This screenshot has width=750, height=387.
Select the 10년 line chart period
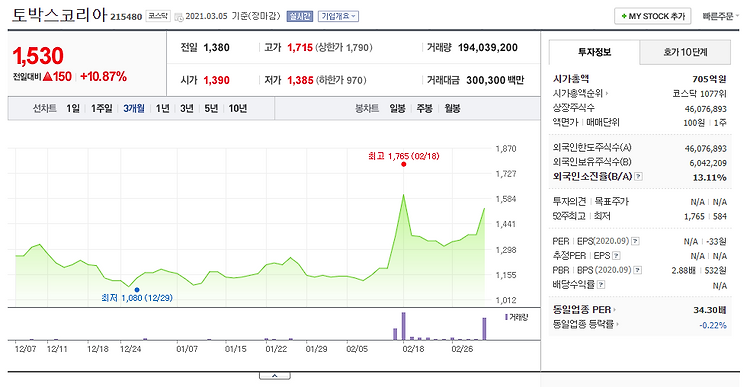[x=238, y=109]
